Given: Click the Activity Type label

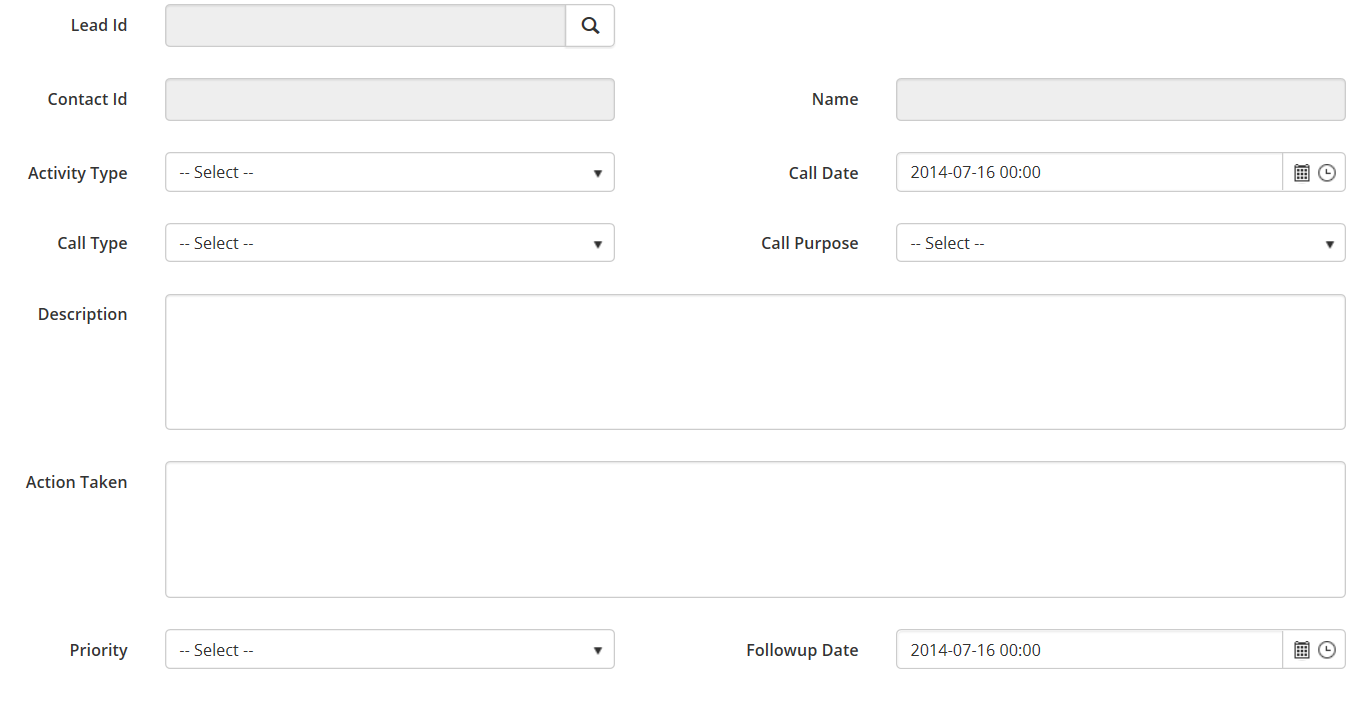Looking at the screenshot, I should tap(77, 173).
